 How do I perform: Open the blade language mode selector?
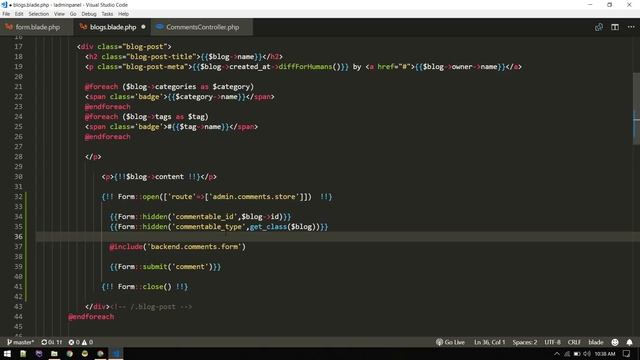596,342
